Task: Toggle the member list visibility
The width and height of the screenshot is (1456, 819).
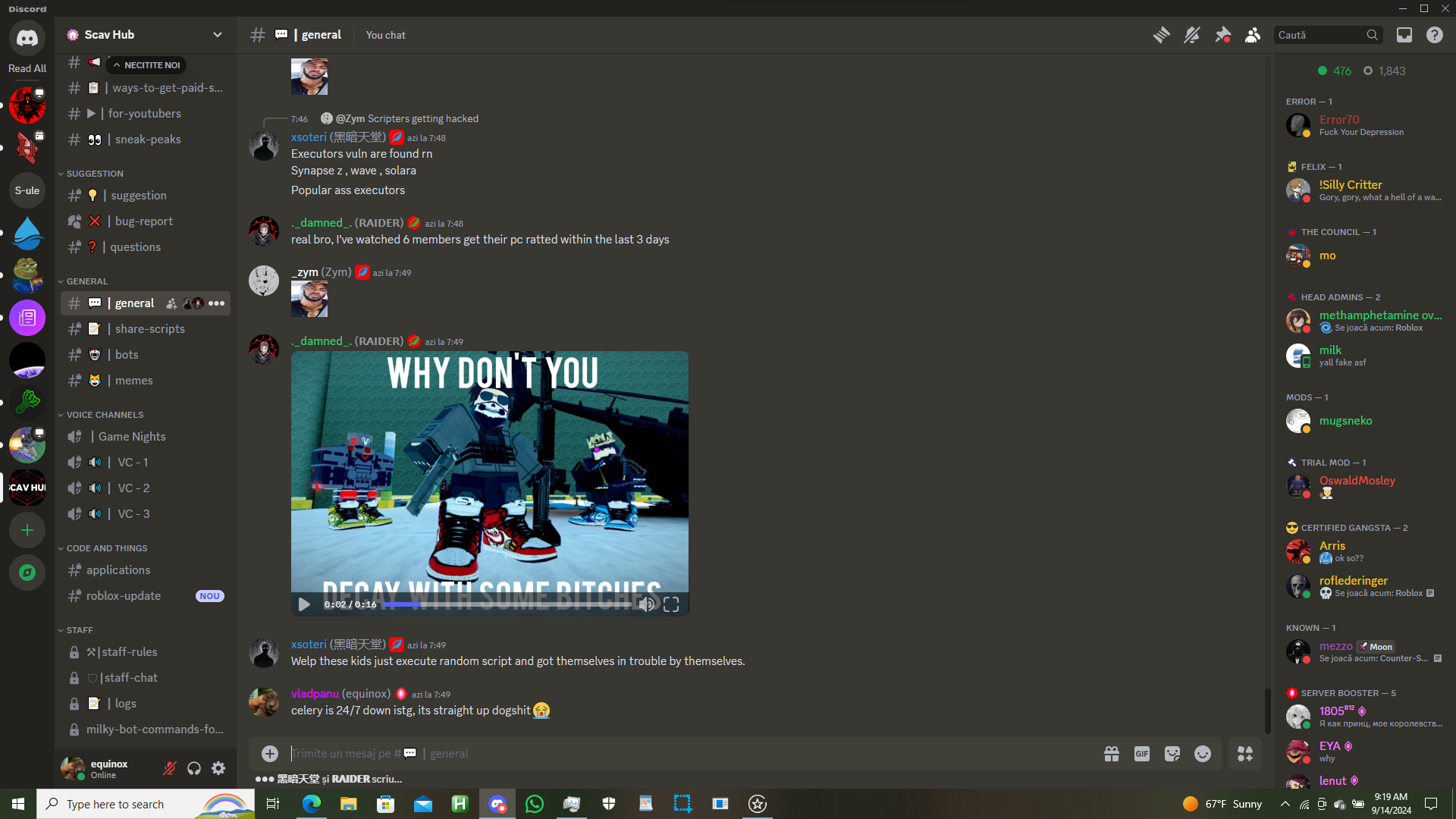Action: 1253,35
